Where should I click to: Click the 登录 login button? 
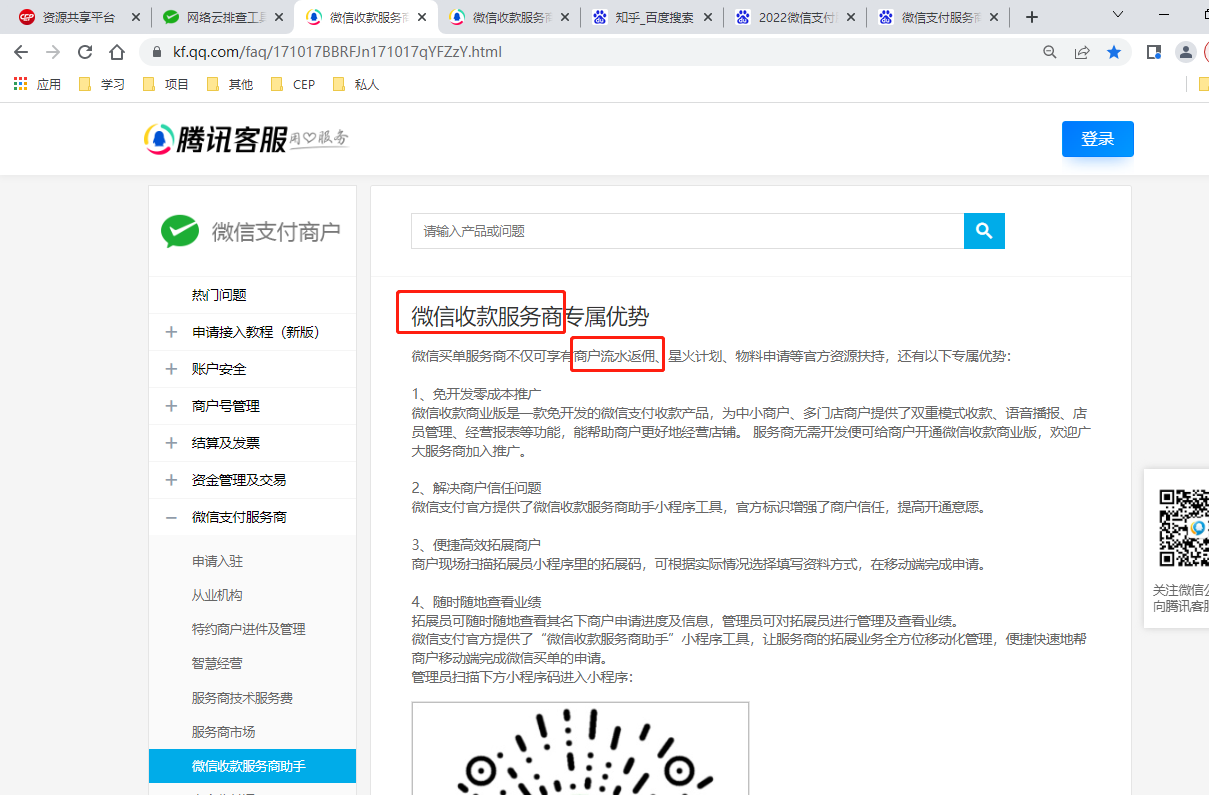click(1098, 139)
